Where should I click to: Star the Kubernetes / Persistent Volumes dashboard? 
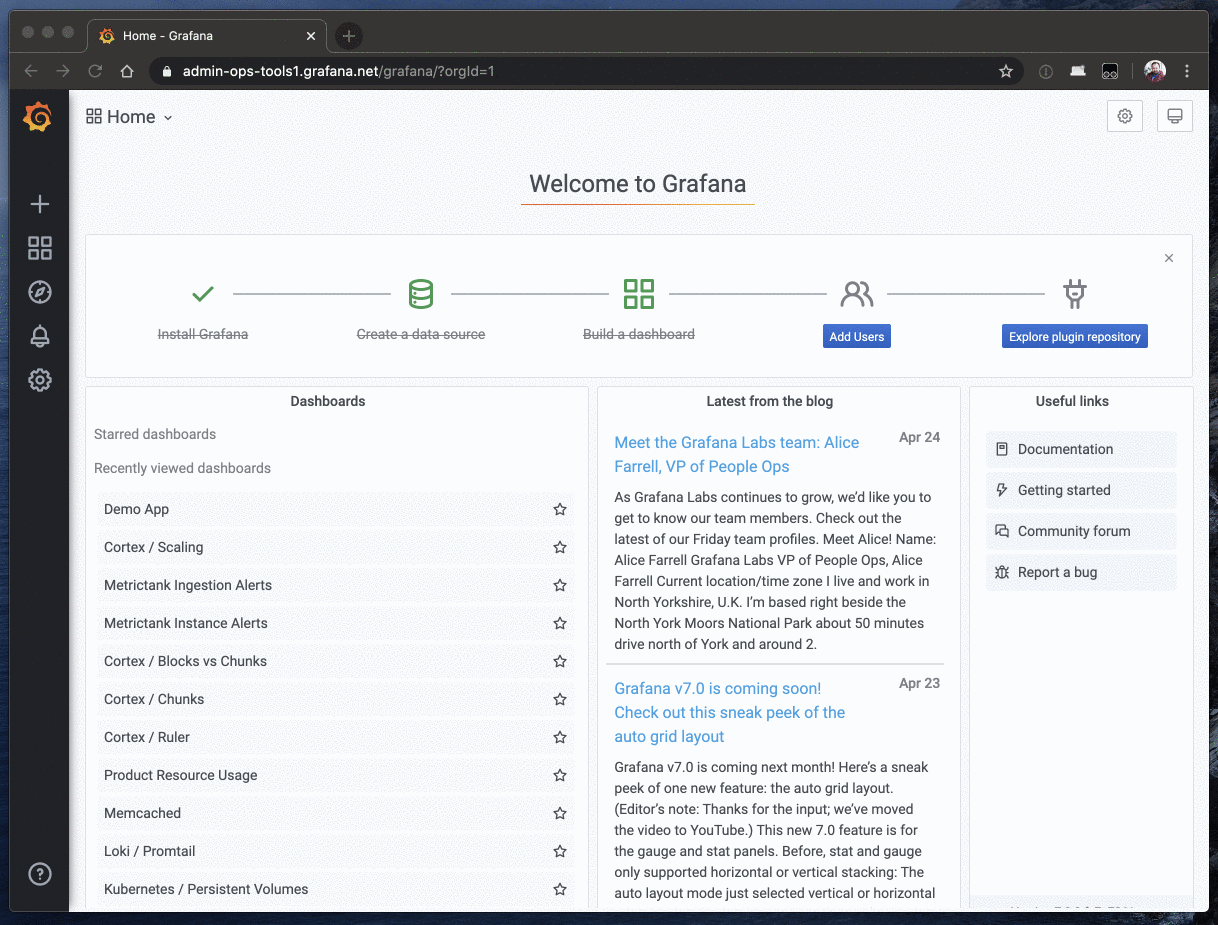tap(560, 889)
